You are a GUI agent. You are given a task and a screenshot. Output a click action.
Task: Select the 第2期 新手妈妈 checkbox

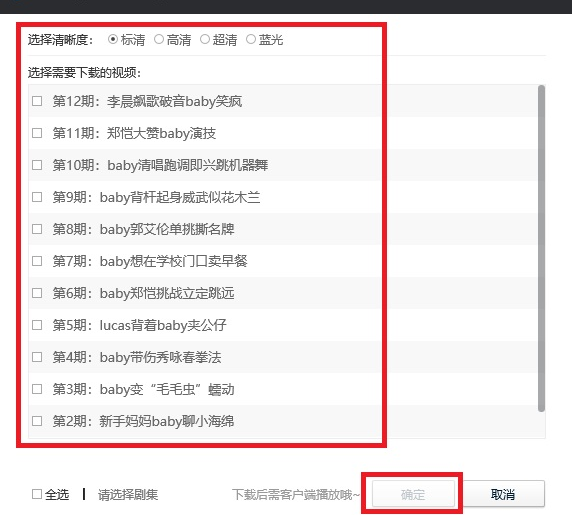[x=37, y=421]
